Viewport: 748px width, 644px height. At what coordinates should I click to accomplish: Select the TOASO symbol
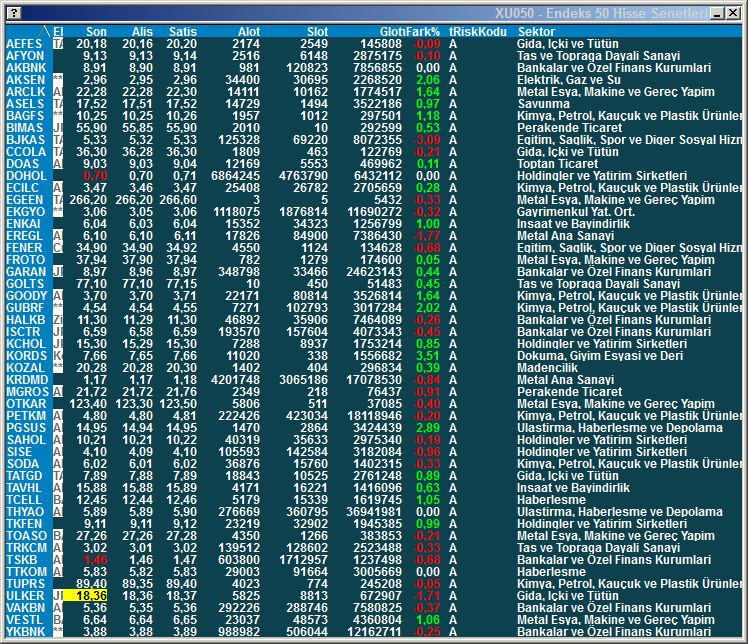coord(26,536)
